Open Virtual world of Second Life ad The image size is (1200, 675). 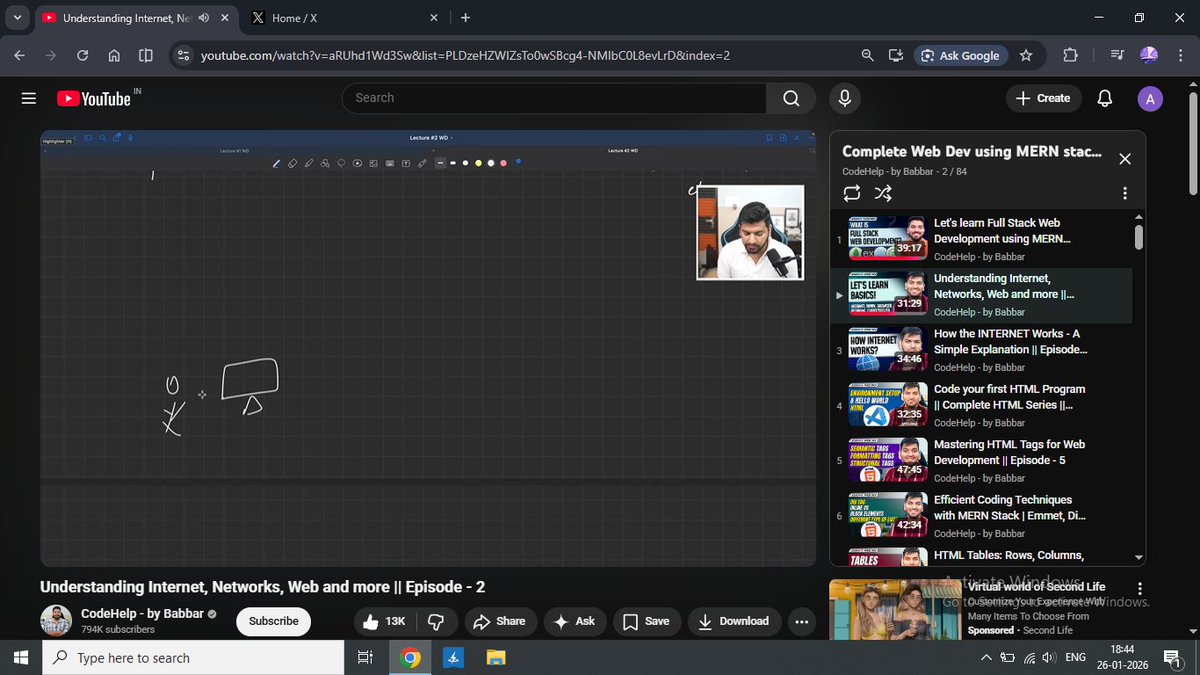point(1037,587)
